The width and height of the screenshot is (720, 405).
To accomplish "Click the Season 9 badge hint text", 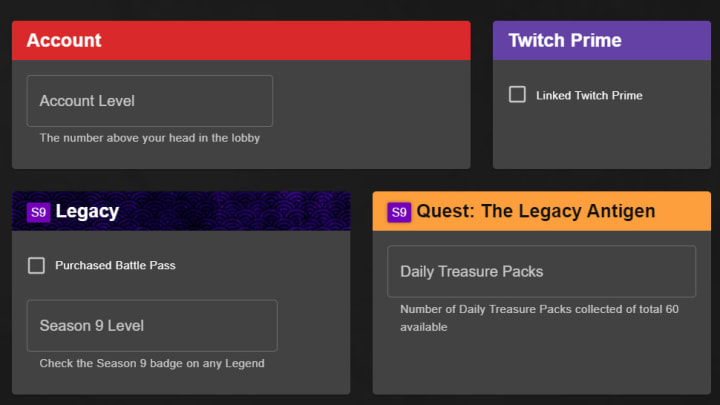I will point(152,363).
